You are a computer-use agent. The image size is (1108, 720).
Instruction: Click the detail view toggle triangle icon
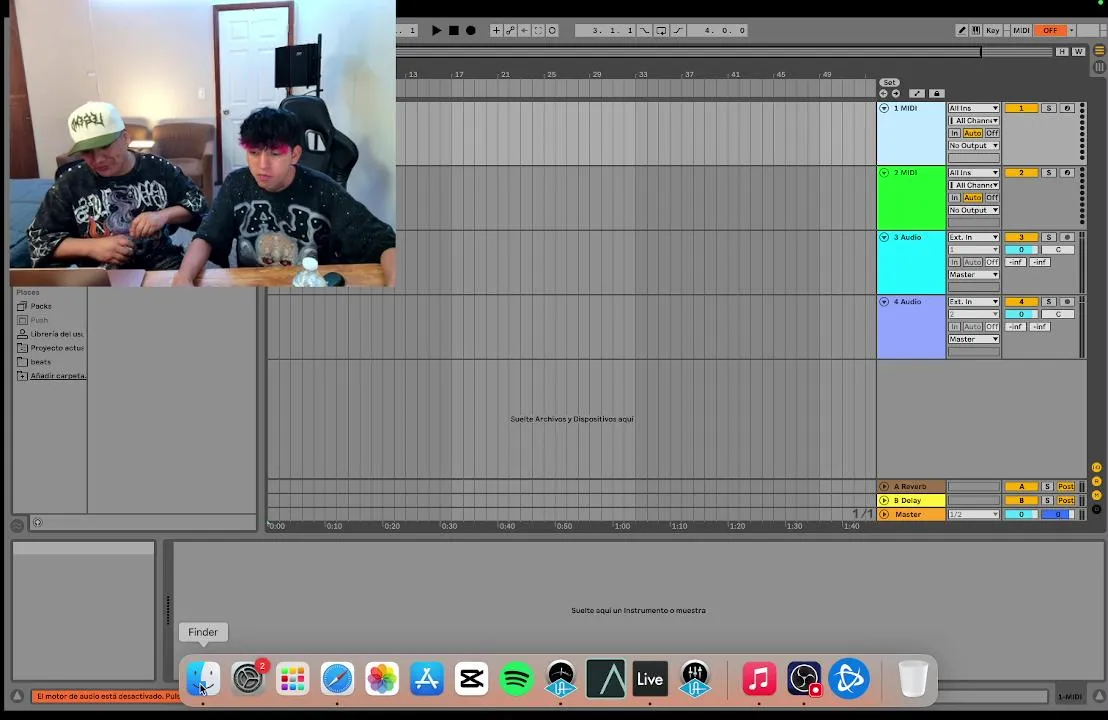(1099, 697)
